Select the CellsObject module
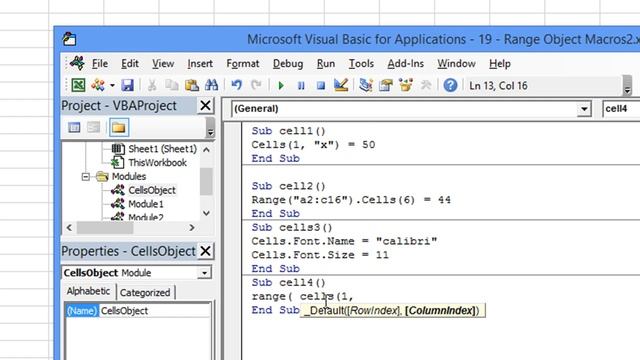640x360 pixels. tap(152, 190)
